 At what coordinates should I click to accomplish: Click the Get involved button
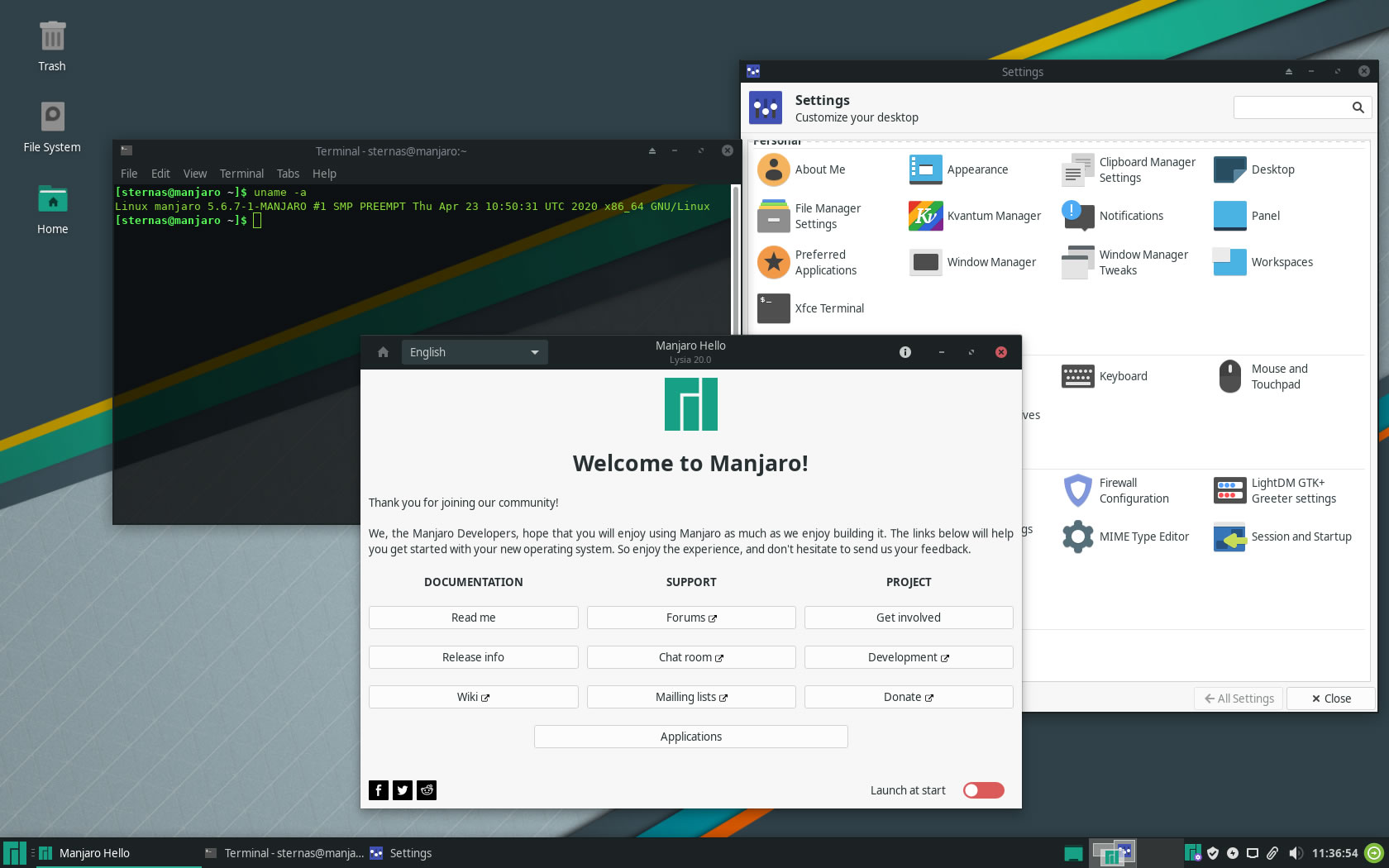click(x=909, y=618)
